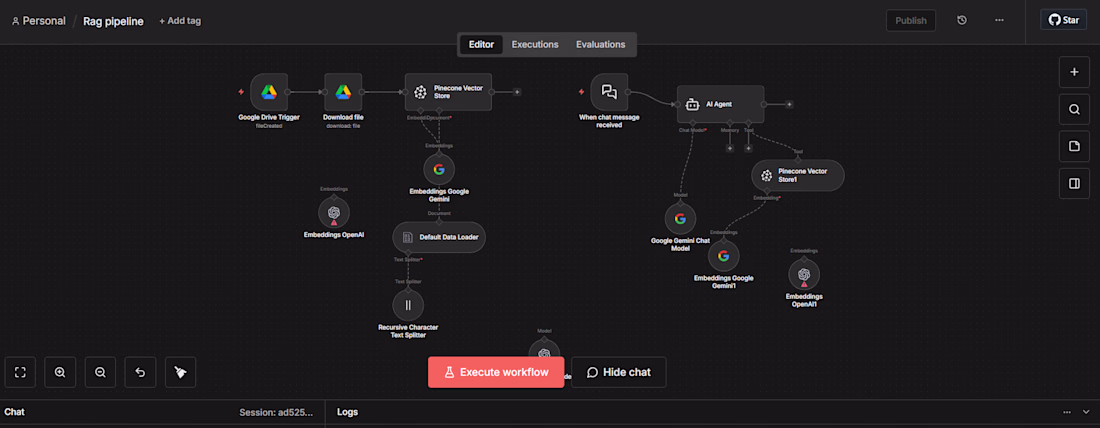
Task: Zoom out of the canvas
Action: (100, 373)
